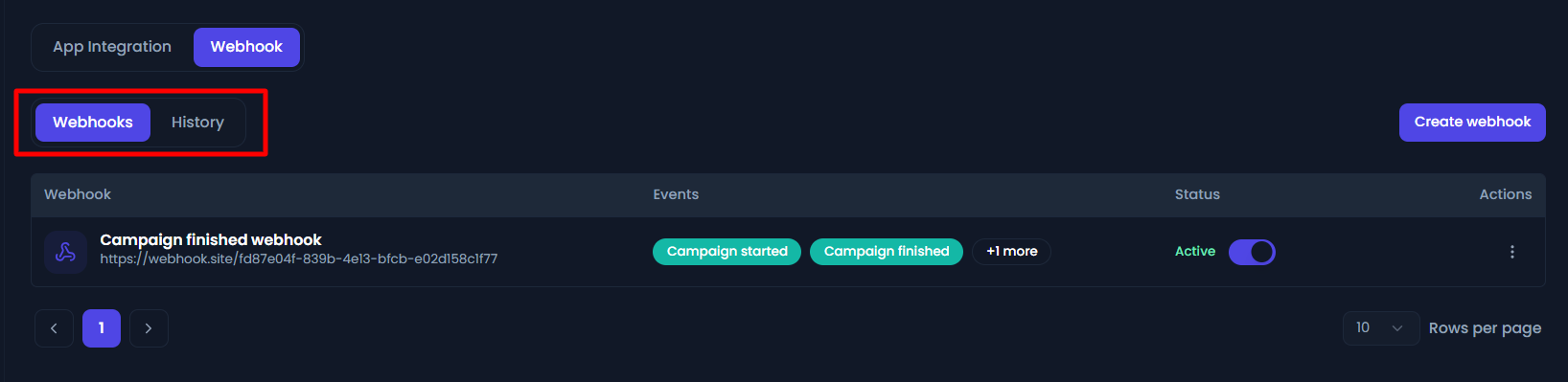The height and width of the screenshot is (382, 1568).
Task: Click the Campaign finished webhook name
Action: pos(211,240)
